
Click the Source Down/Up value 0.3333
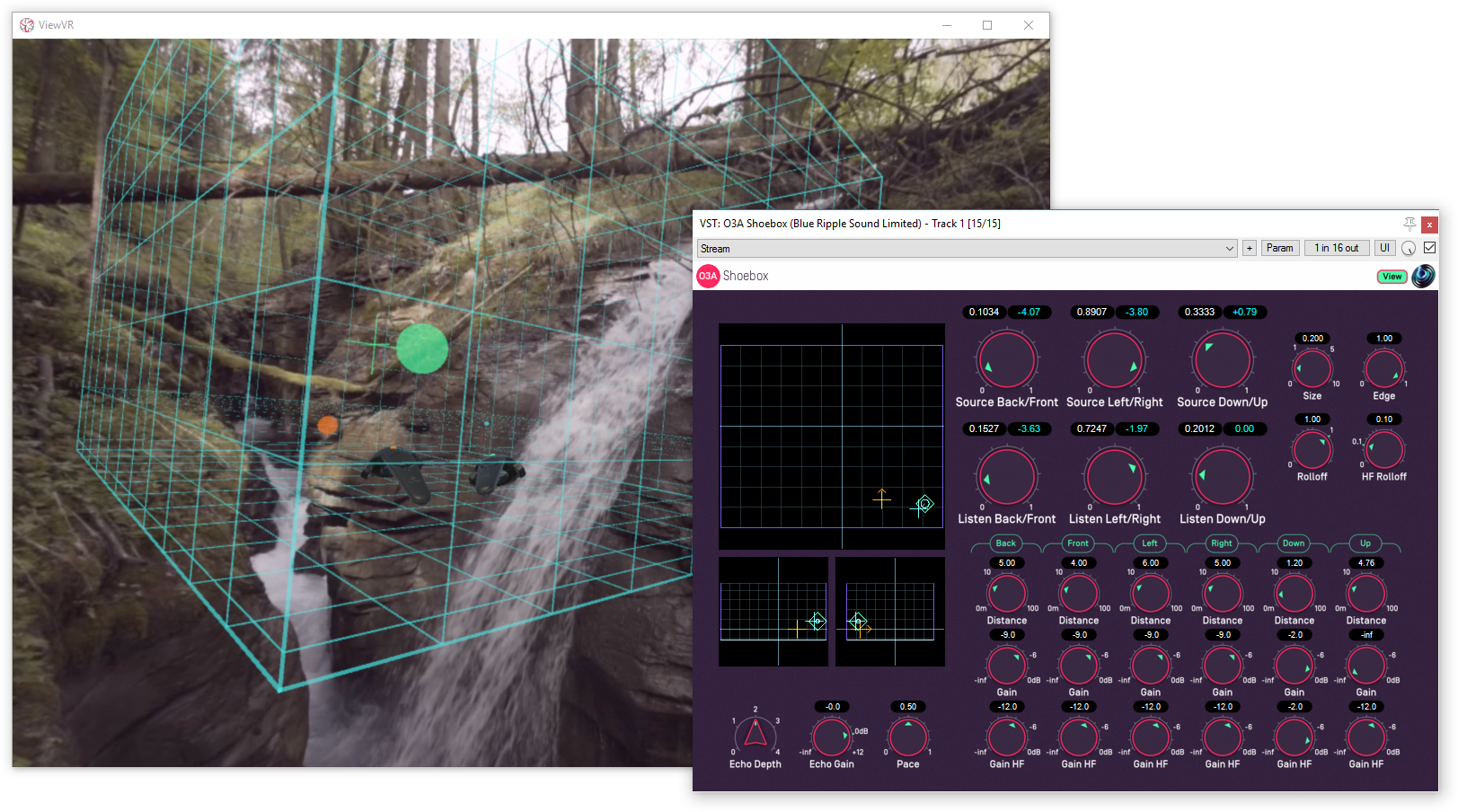(1199, 312)
